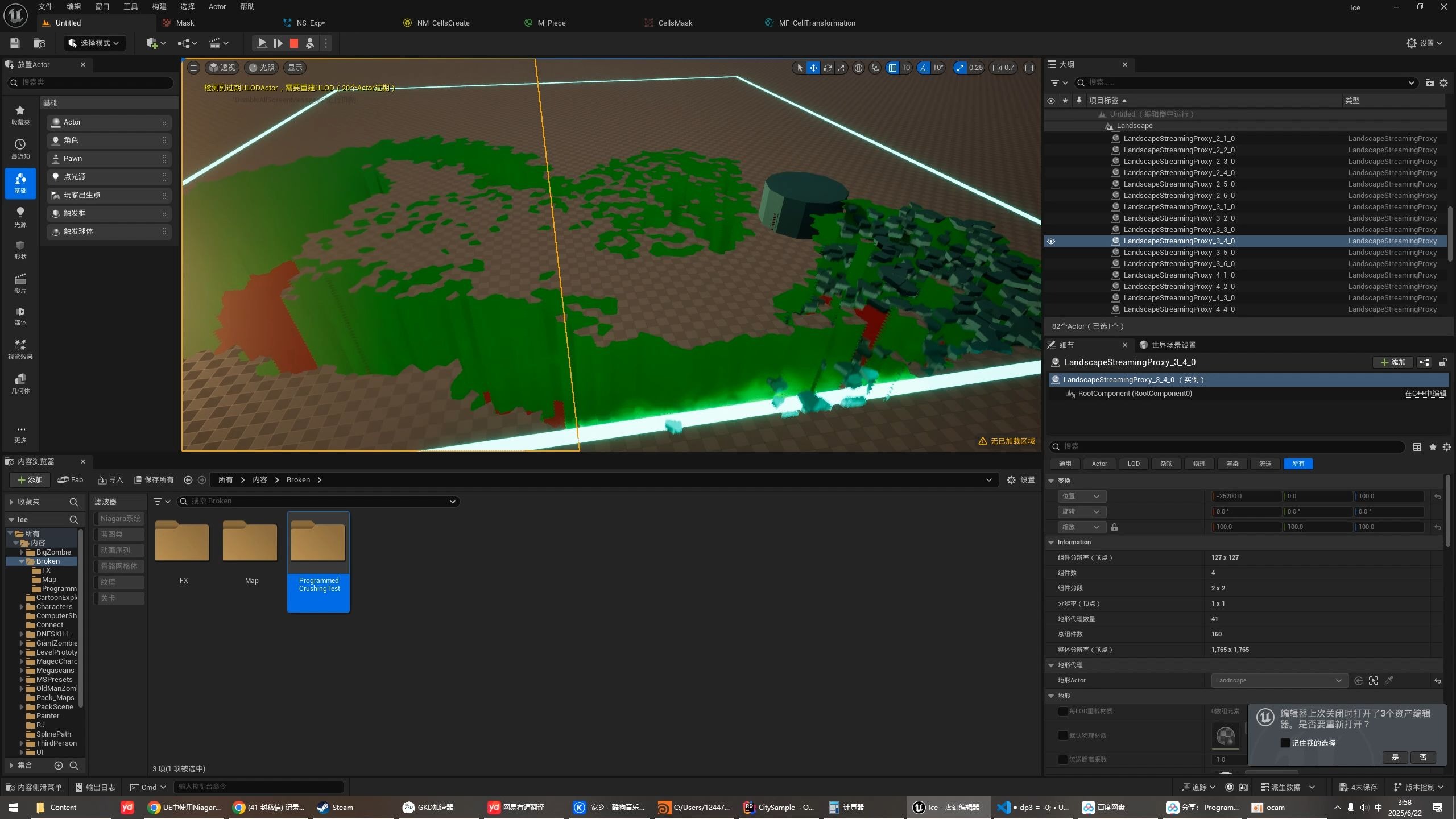Open Steam from the Windows taskbar

pos(336,808)
